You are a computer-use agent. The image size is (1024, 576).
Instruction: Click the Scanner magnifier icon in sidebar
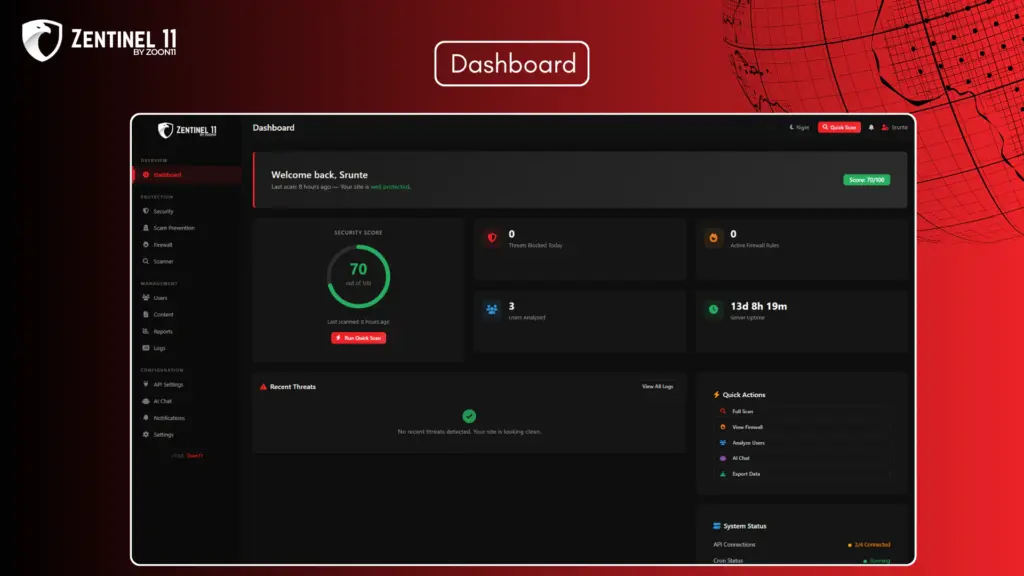(x=146, y=261)
